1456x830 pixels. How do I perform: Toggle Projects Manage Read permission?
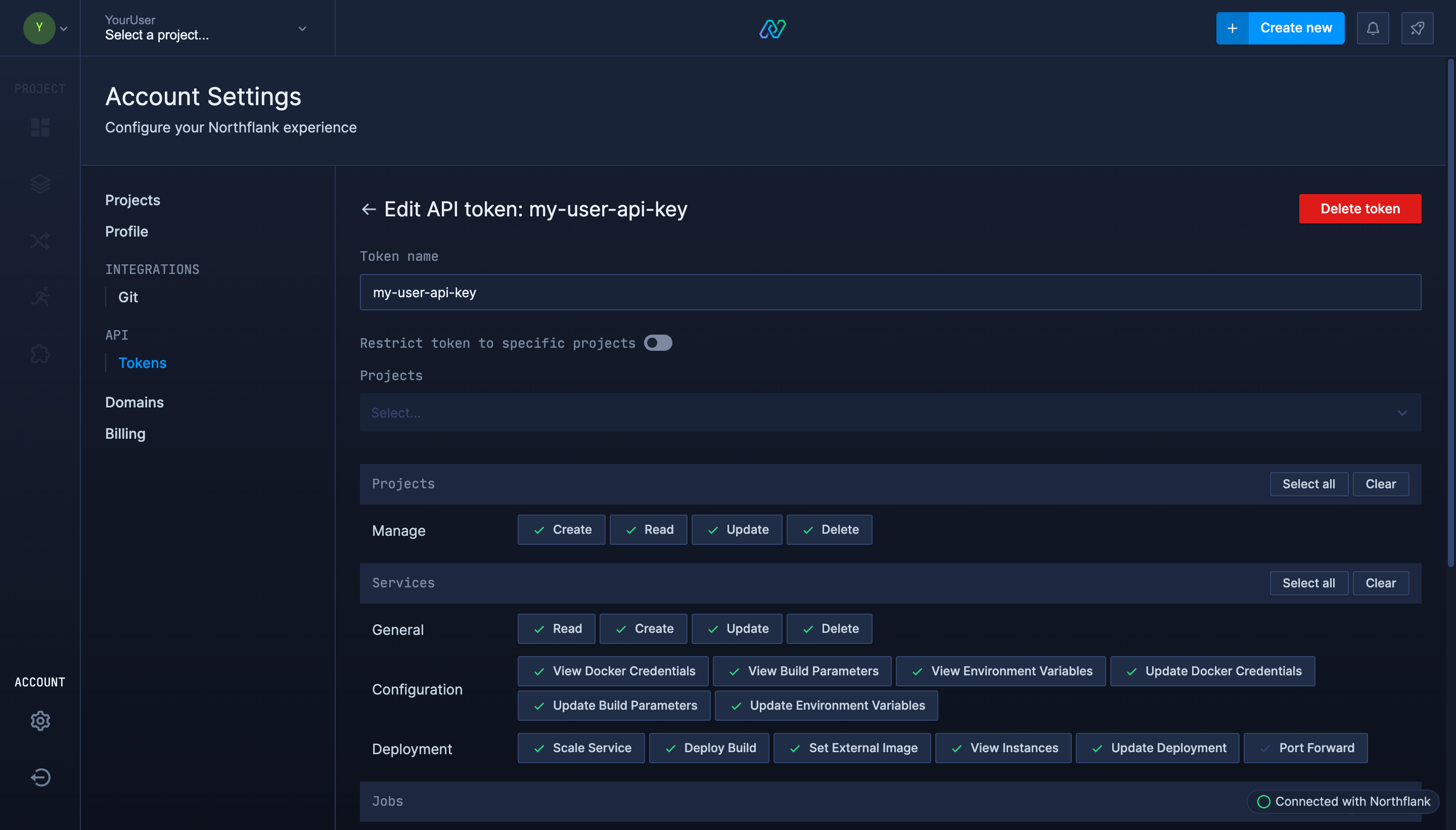coord(648,530)
